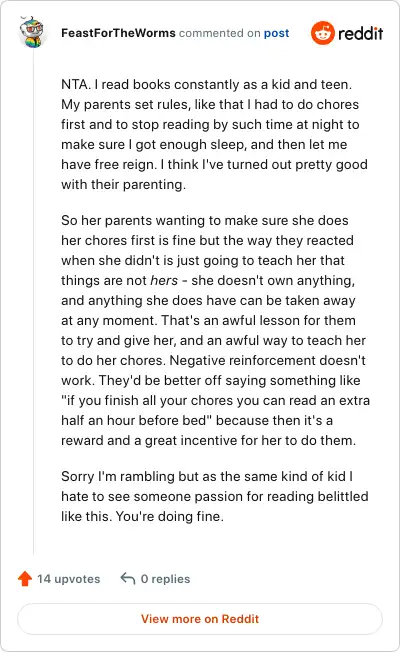Click the words "have free reign"

tap(108, 165)
